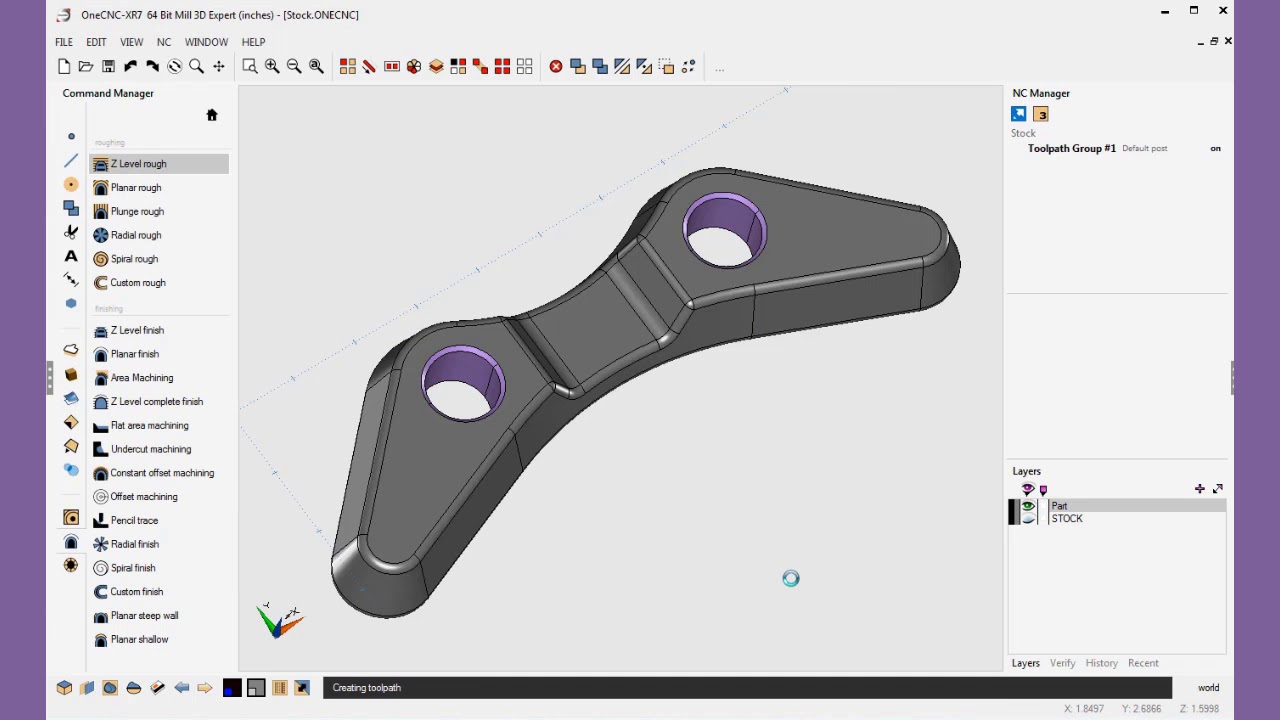Click the New file icon

point(64,67)
